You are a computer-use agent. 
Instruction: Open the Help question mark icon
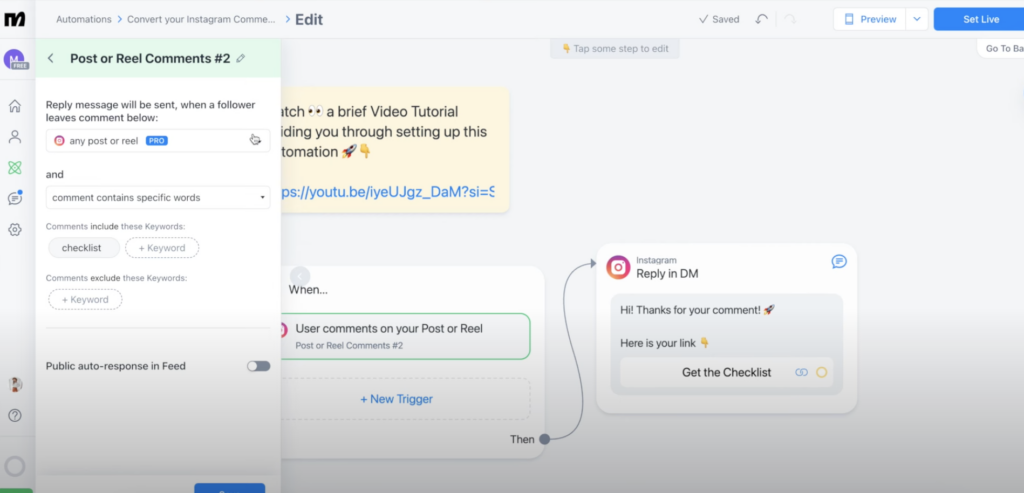click(14, 415)
